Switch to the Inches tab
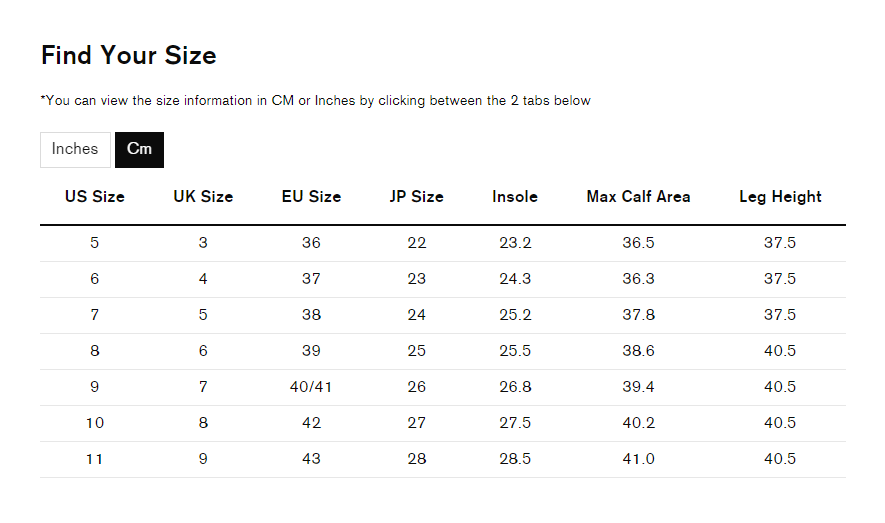885x523 pixels. coord(75,149)
